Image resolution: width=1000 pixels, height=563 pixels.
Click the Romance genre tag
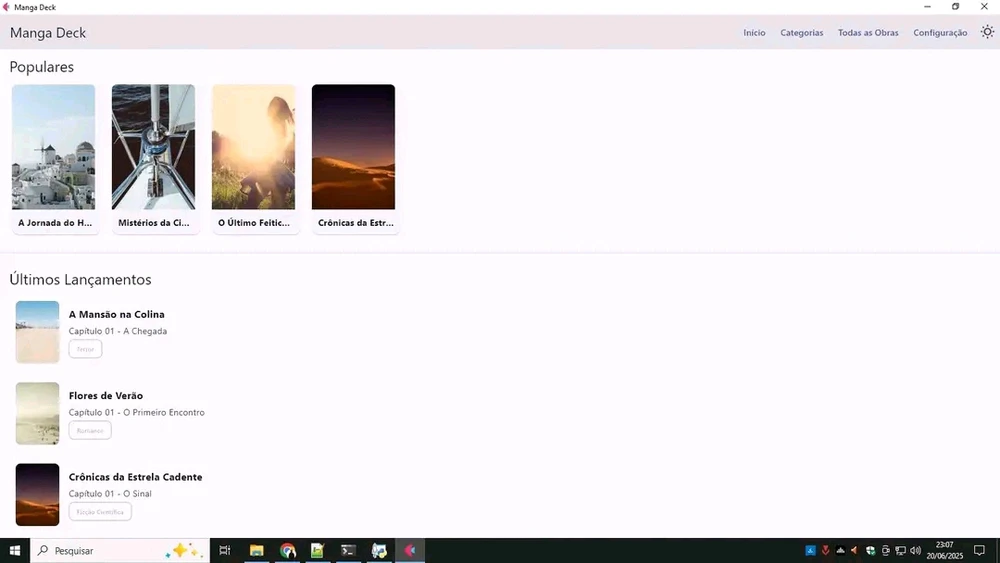click(90, 431)
